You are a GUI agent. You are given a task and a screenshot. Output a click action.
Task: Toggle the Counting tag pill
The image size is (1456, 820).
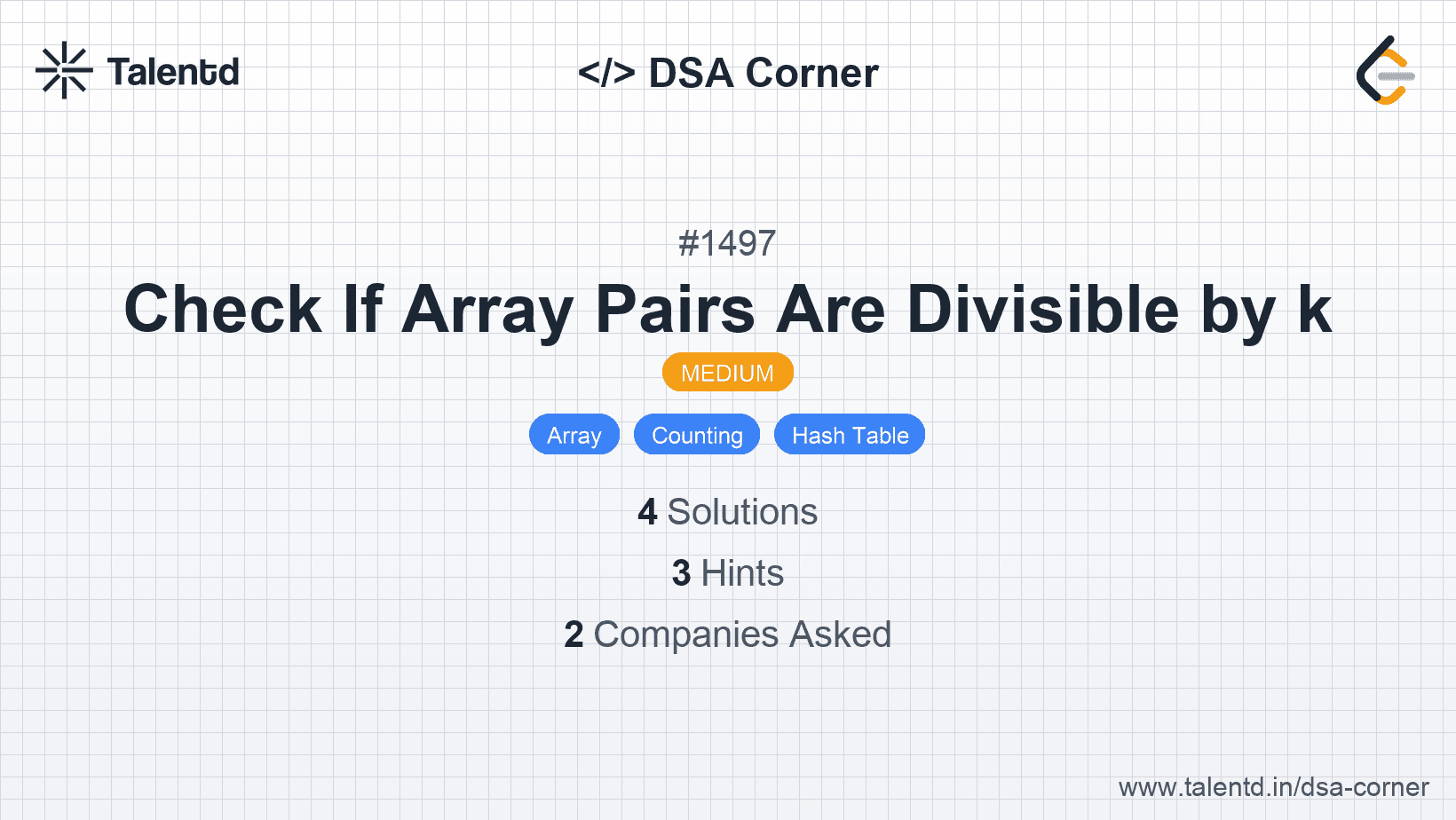point(696,435)
